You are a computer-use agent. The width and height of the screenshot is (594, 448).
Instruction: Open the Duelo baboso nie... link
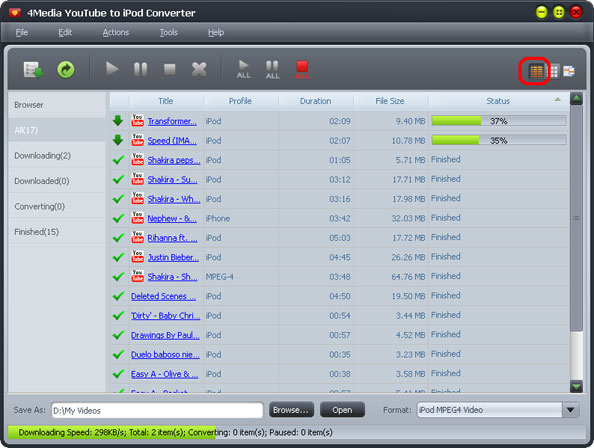coord(165,354)
